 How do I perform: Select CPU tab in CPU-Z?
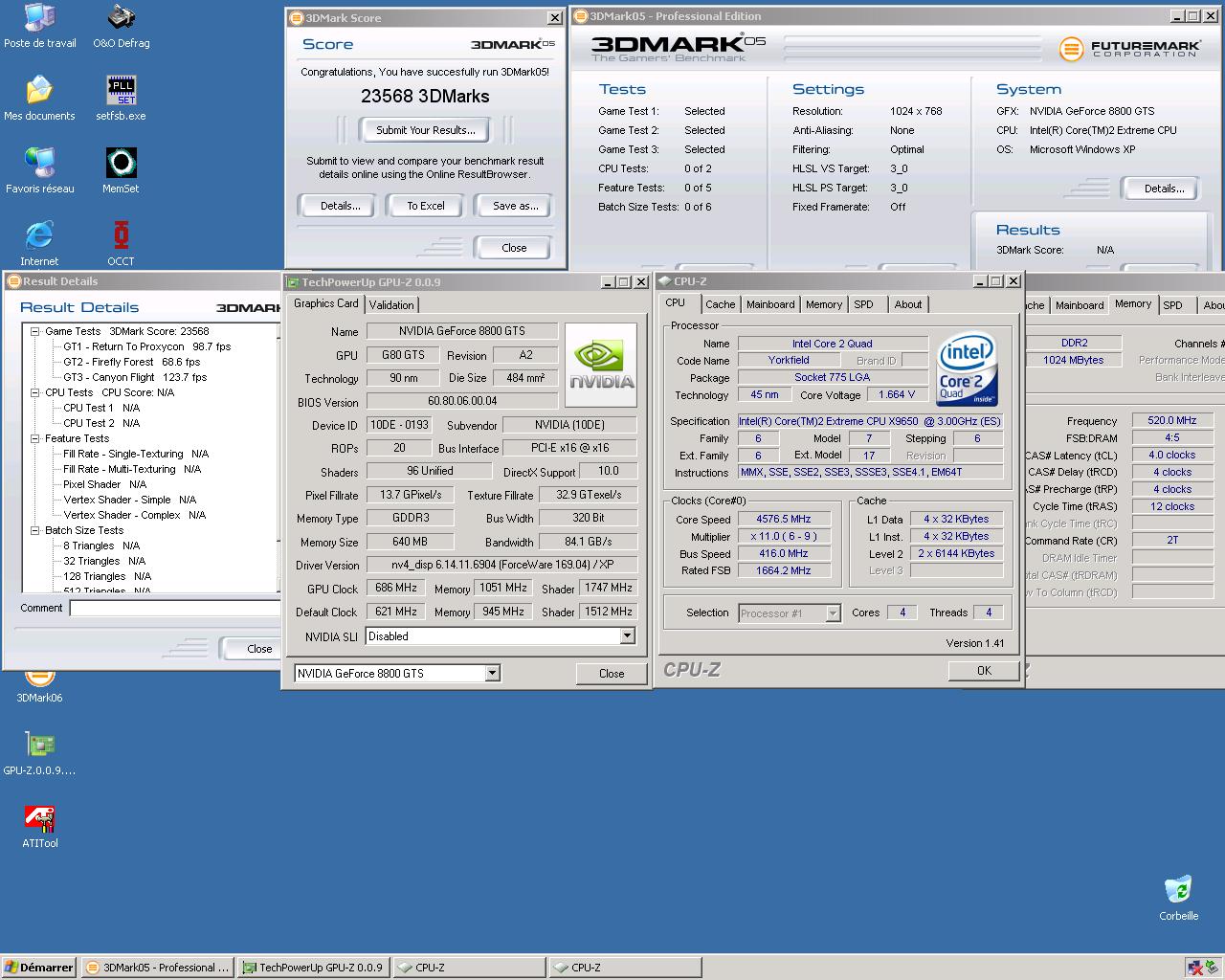click(x=676, y=302)
